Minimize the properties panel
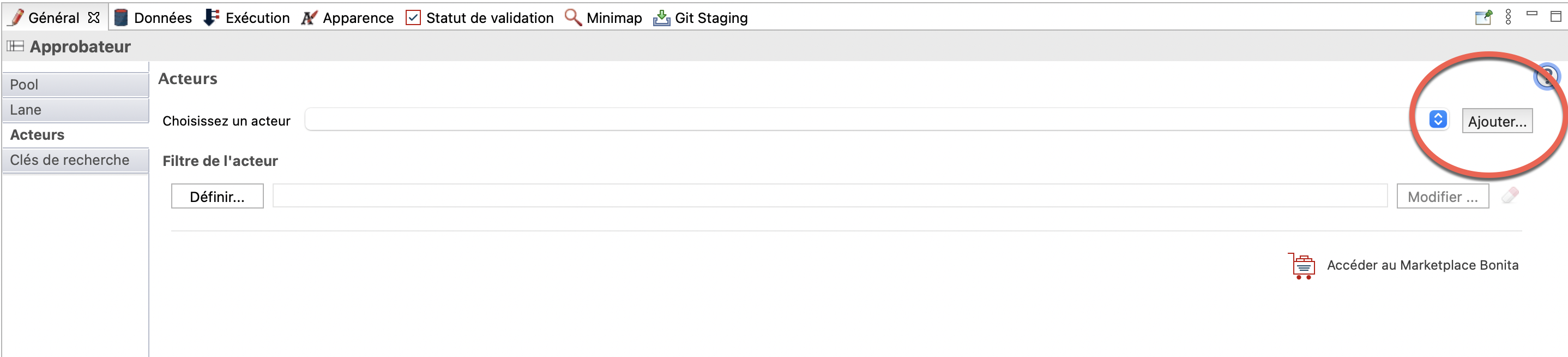The width and height of the screenshot is (1568, 357). (1532, 14)
